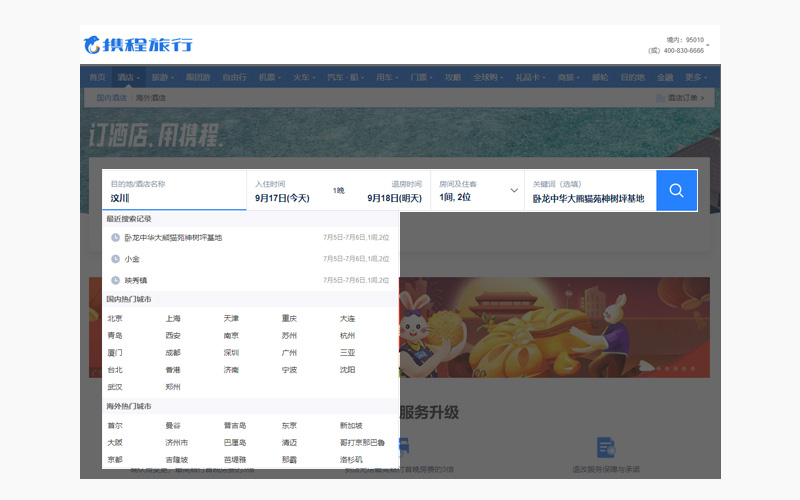Open 攻略 in the navigation bar

(x=453, y=77)
